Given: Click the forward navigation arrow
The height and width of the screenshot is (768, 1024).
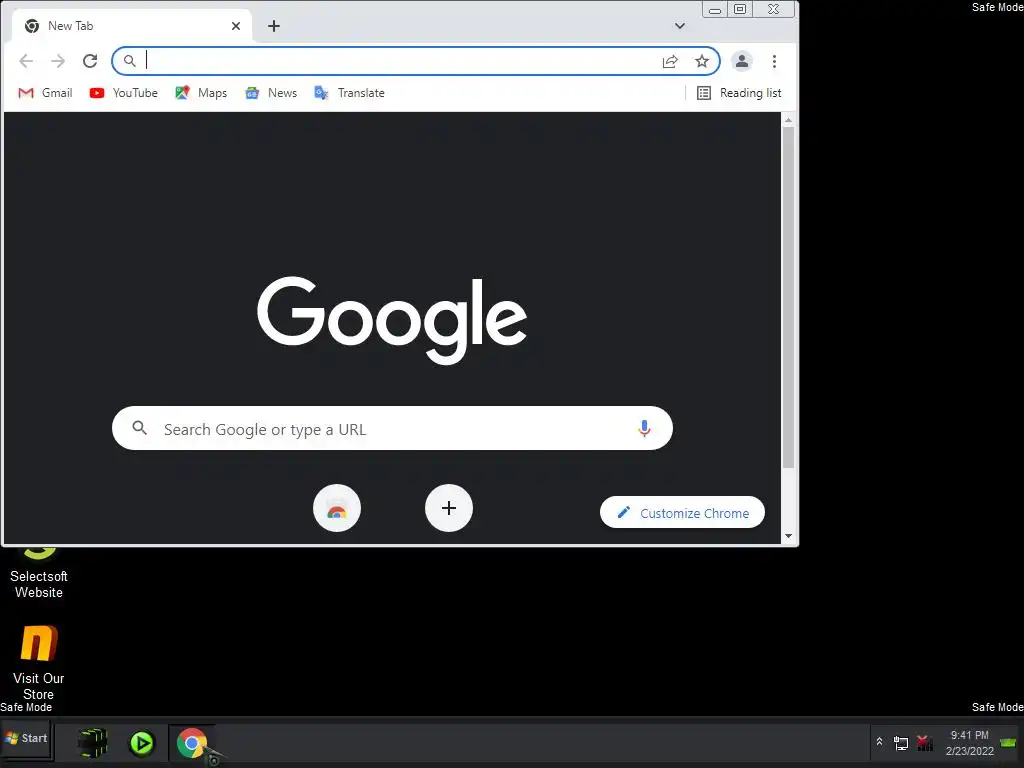Looking at the screenshot, I should click(x=58, y=61).
